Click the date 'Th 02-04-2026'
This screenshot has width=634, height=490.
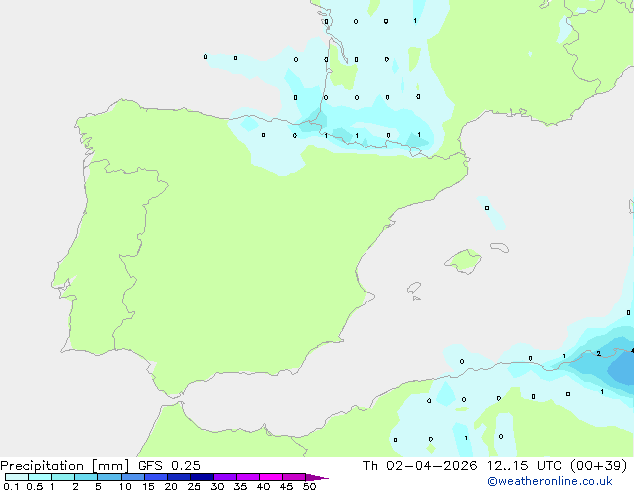(420, 466)
